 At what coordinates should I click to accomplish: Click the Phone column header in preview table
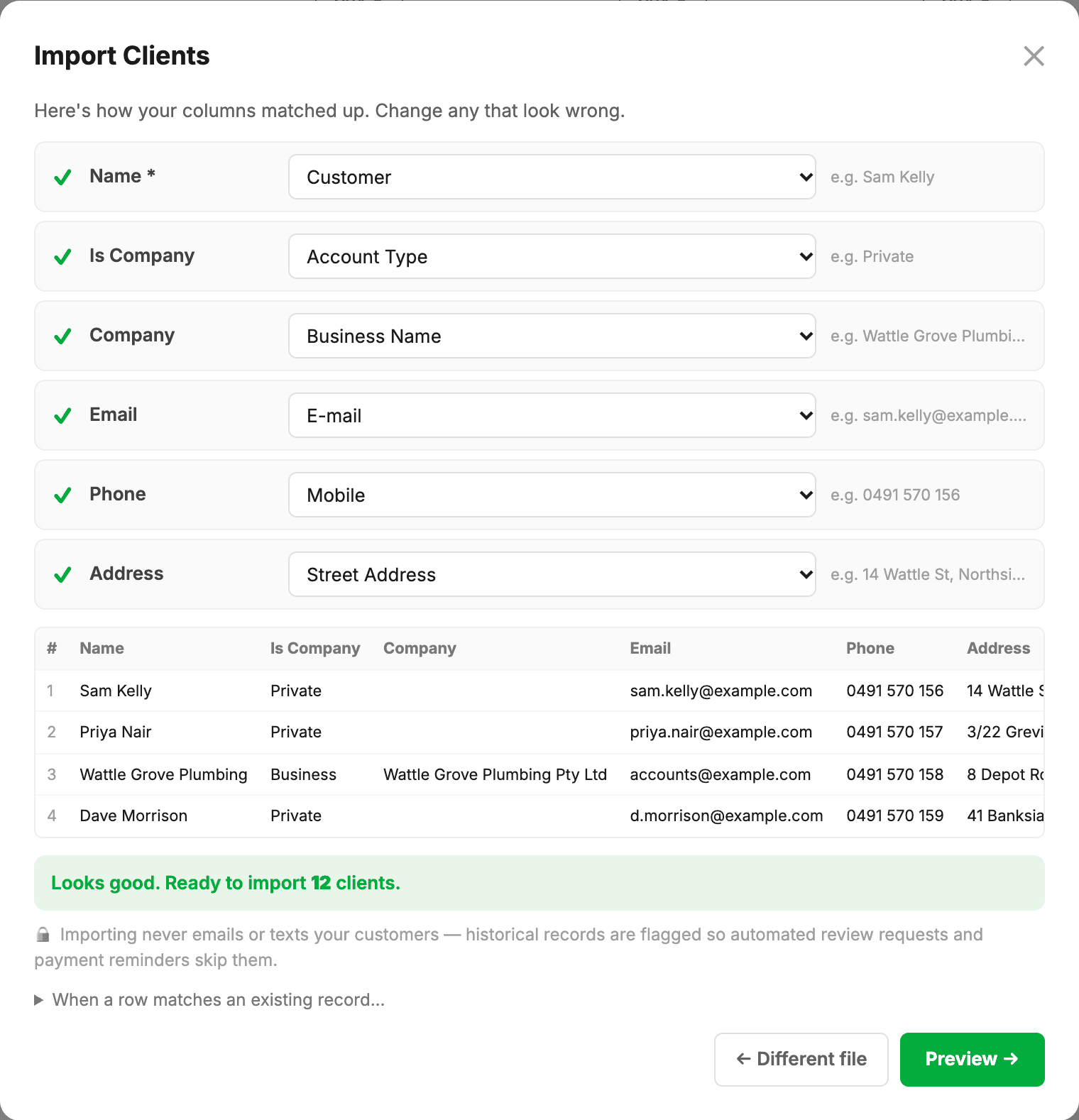point(870,648)
